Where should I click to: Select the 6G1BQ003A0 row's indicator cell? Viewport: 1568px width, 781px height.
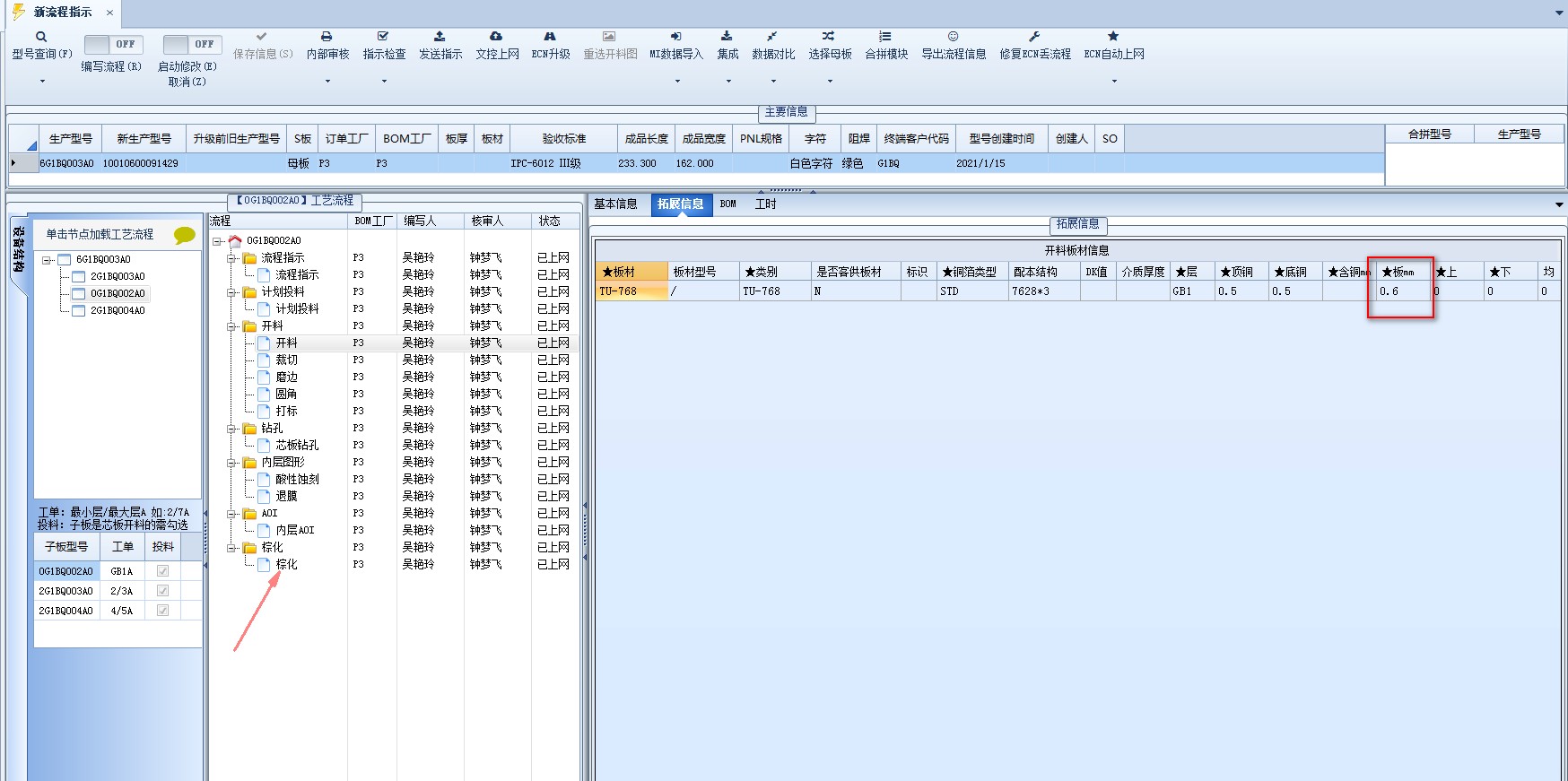(23, 163)
